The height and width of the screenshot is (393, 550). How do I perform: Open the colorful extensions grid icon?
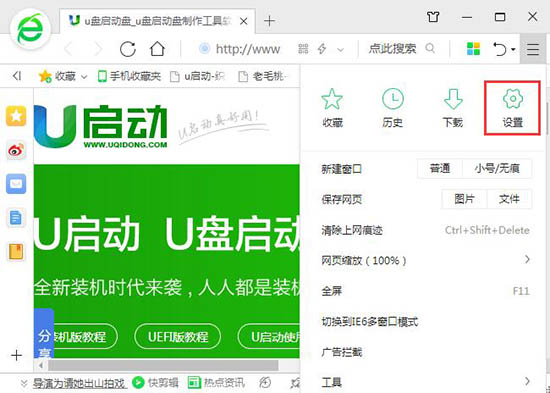click(x=473, y=49)
